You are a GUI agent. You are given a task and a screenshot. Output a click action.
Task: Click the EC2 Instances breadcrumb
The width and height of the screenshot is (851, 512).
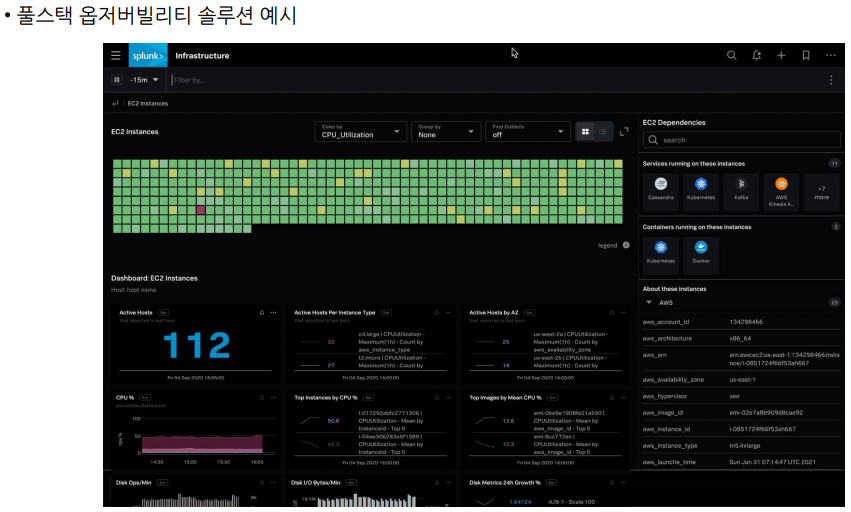pos(148,103)
